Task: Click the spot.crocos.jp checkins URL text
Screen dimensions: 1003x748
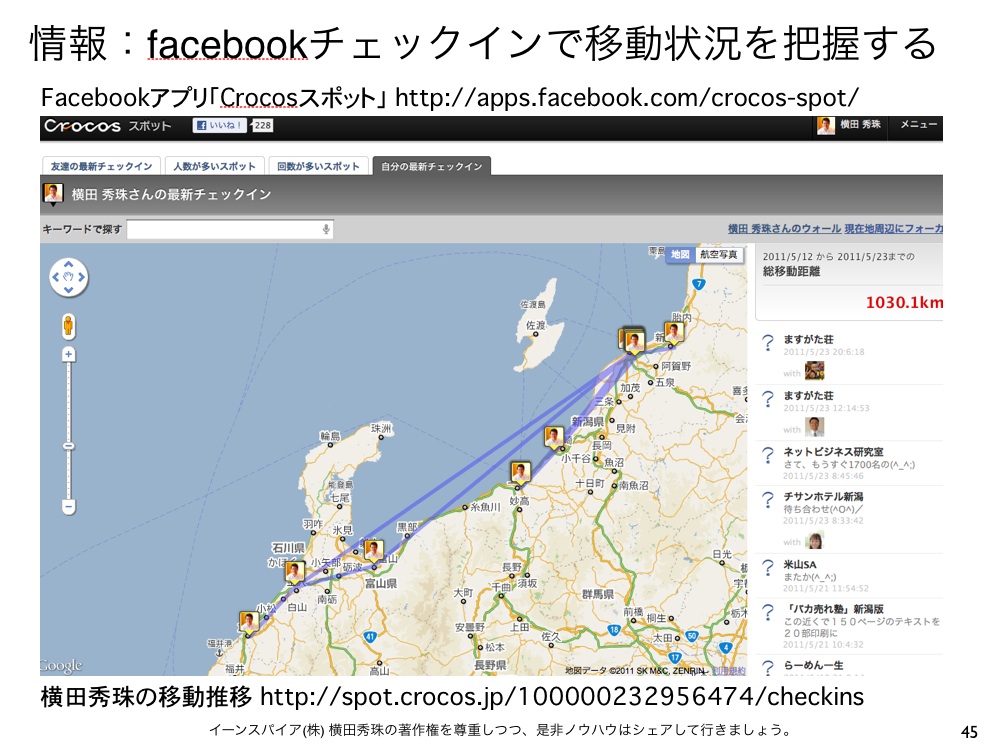Action: point(561,696)
